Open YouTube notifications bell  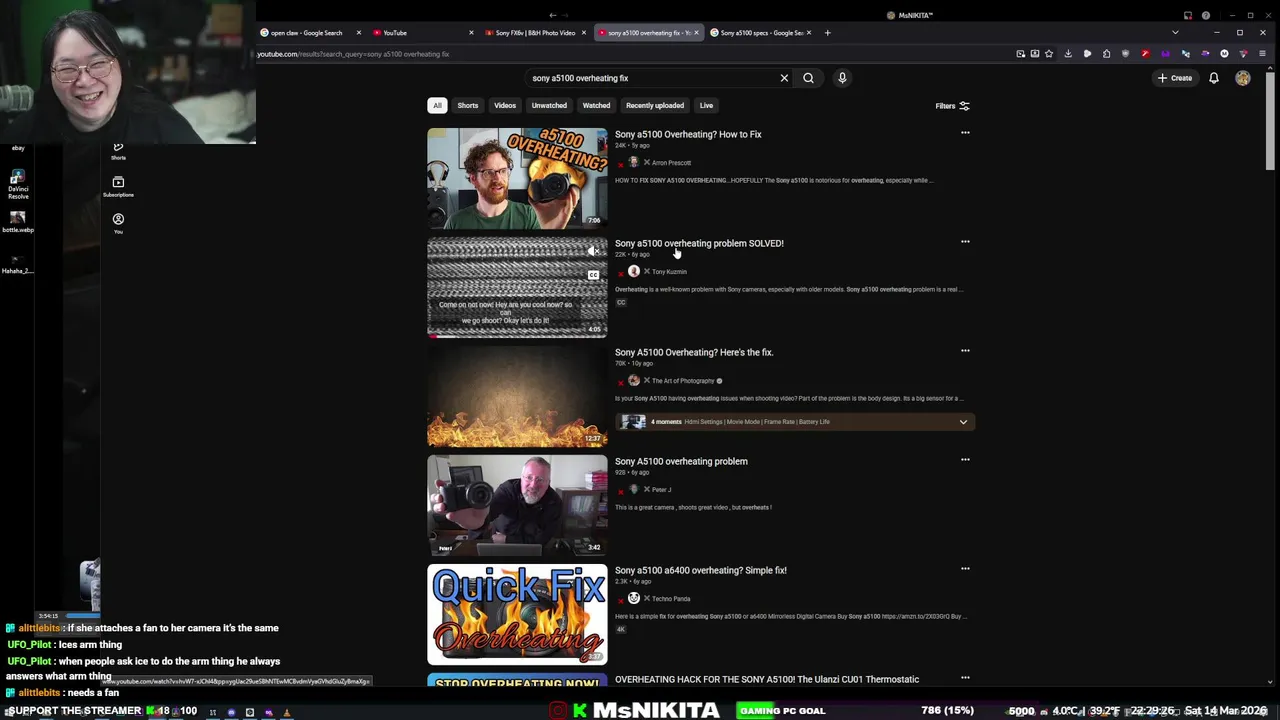(x=1213, y=78)
